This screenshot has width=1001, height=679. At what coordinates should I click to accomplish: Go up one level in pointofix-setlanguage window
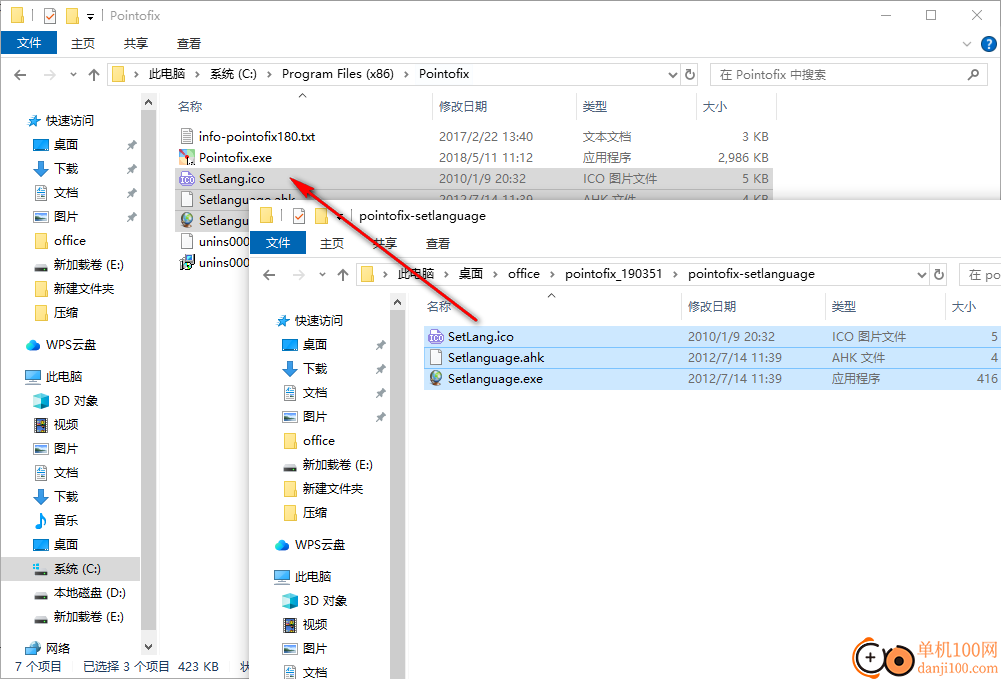(343, 274)
